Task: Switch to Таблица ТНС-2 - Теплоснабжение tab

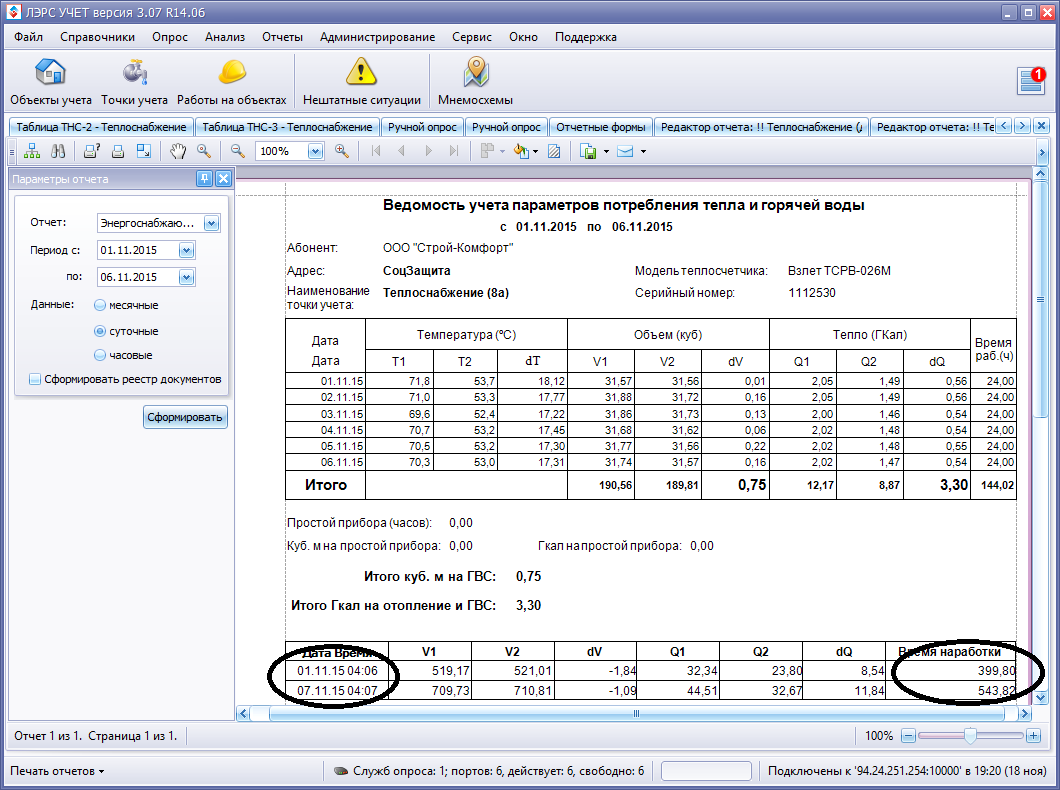Action: tap(101, 127)
